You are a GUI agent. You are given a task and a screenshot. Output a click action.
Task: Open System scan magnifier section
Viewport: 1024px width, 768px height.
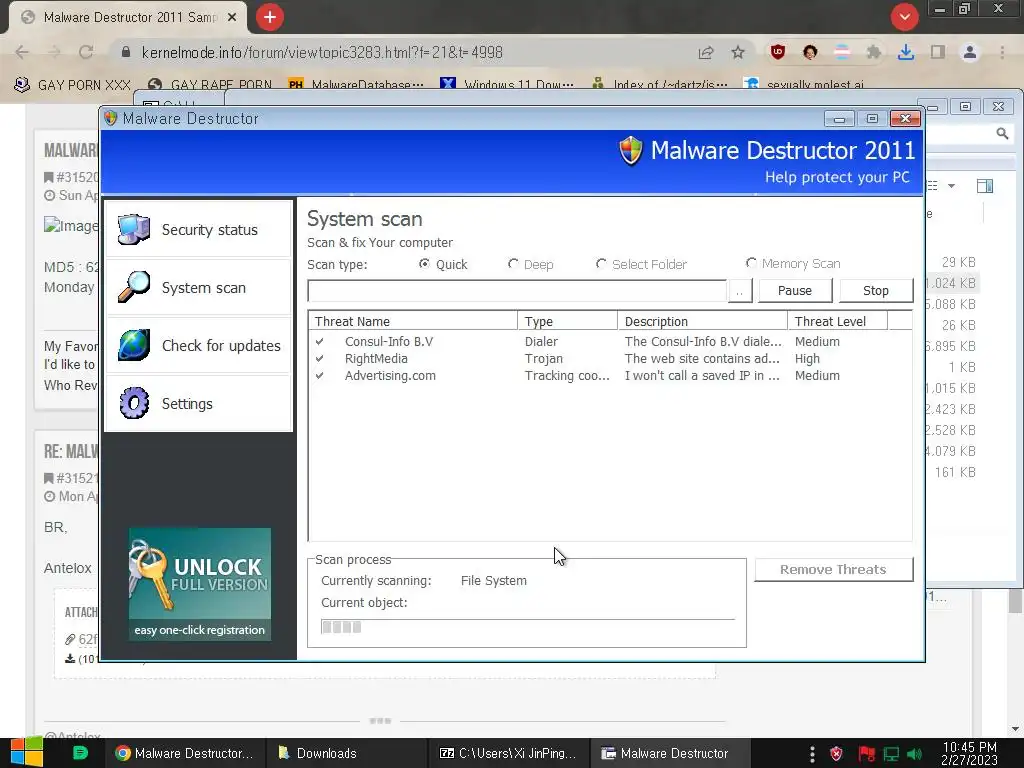tap(199, 287)
